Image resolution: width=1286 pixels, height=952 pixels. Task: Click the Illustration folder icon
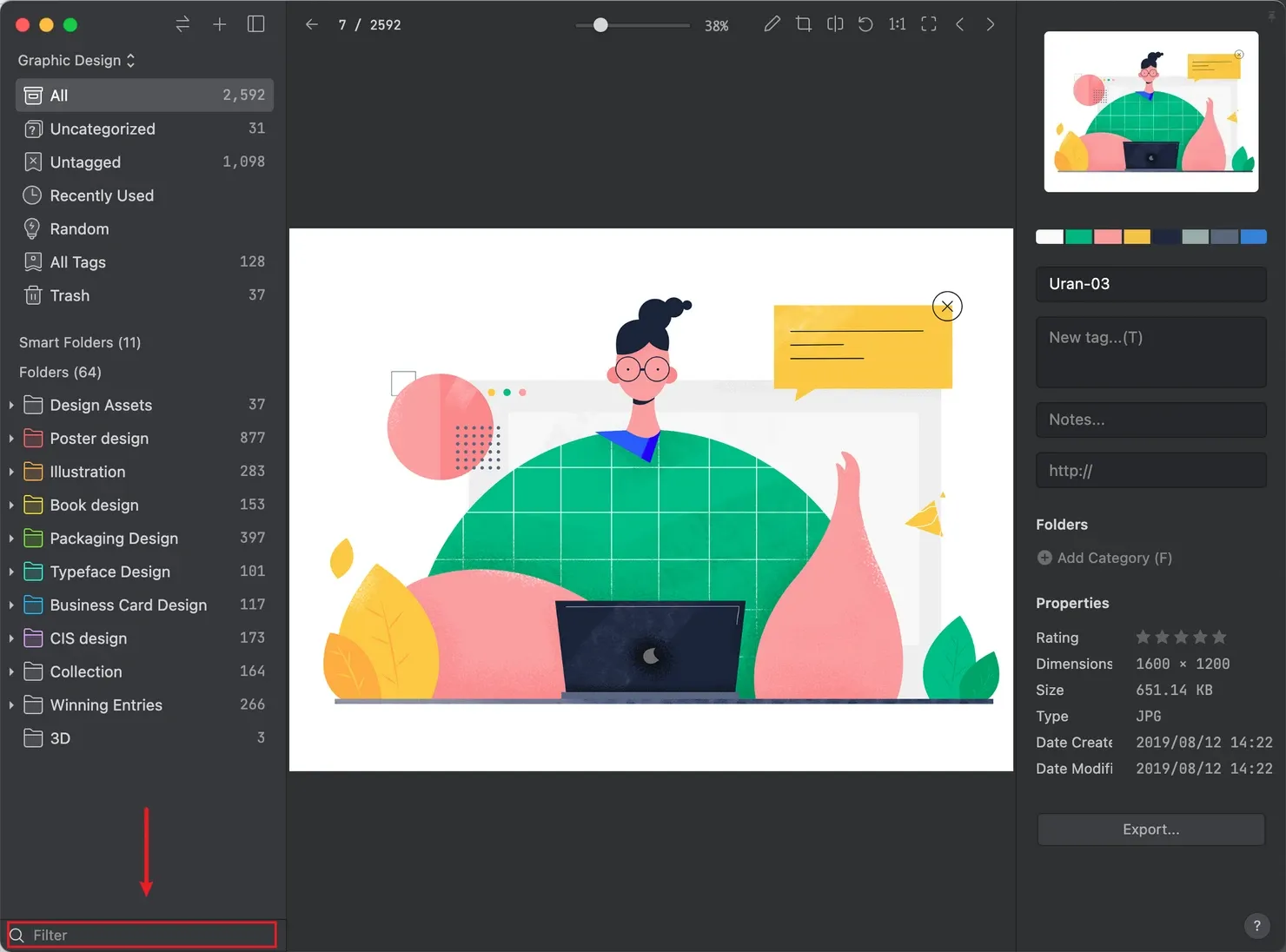pos(33,472)
